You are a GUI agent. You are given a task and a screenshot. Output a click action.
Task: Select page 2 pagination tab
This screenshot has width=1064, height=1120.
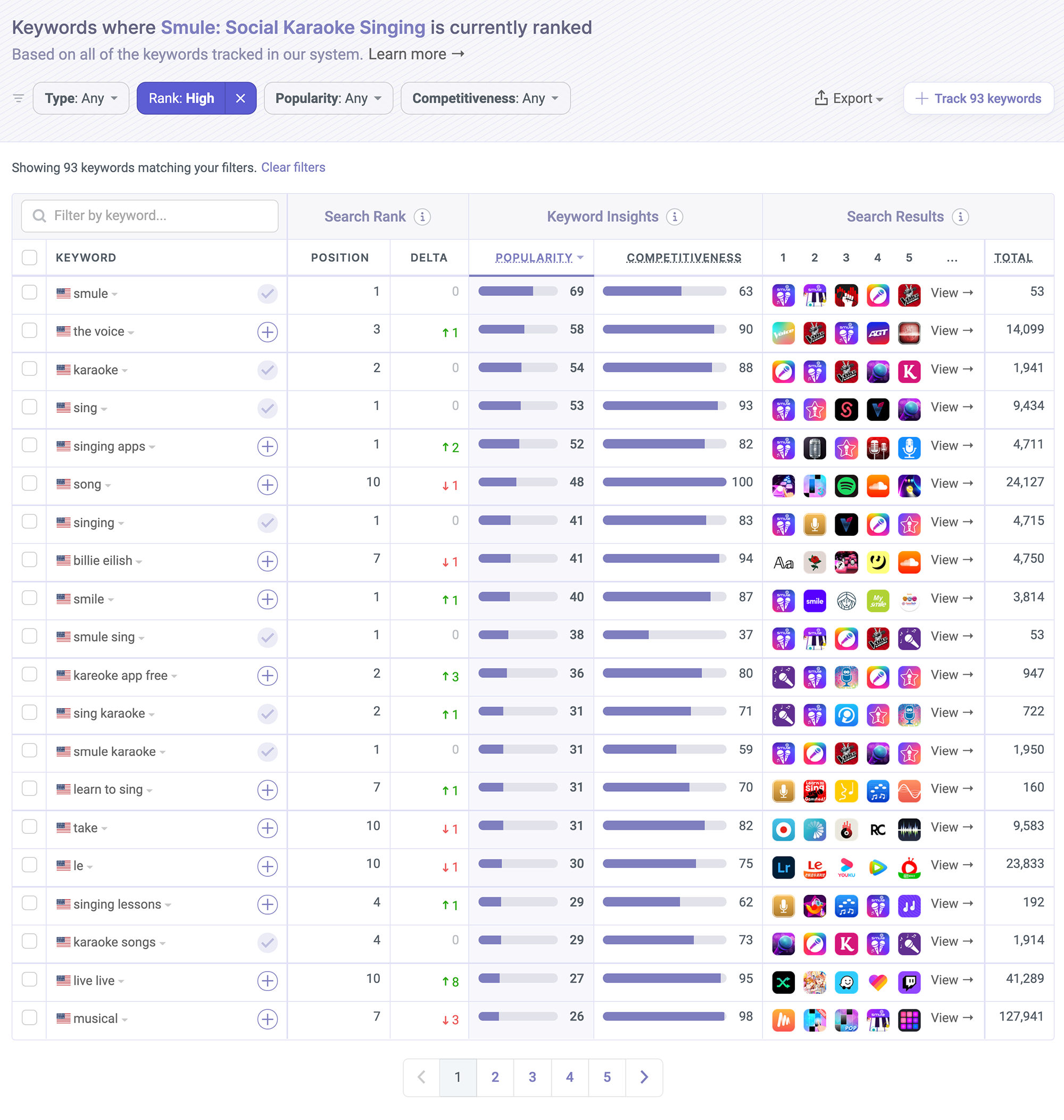click(x=495, y=1077)
